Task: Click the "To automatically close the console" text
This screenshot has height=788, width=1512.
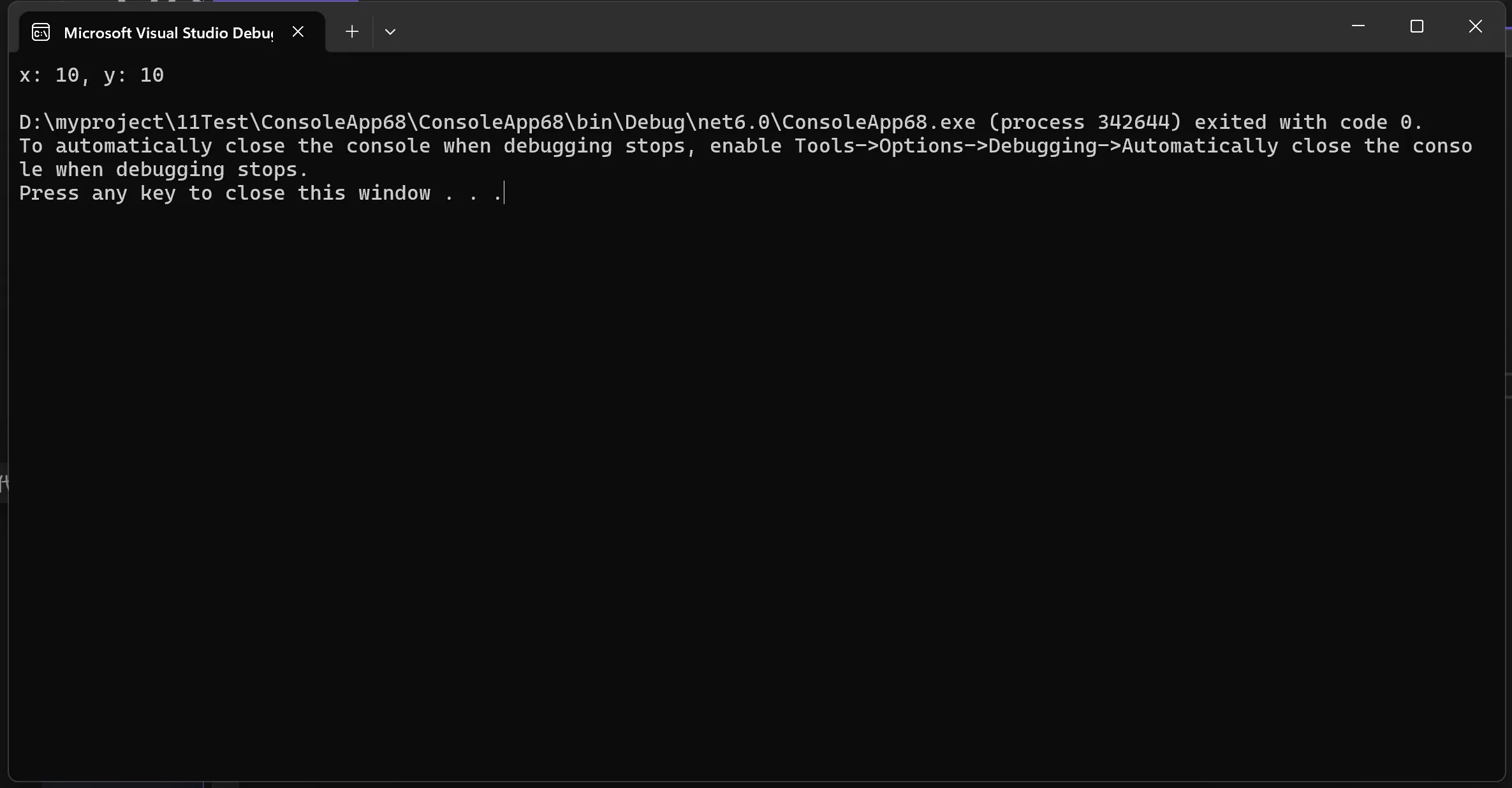Action: (223, 146)
